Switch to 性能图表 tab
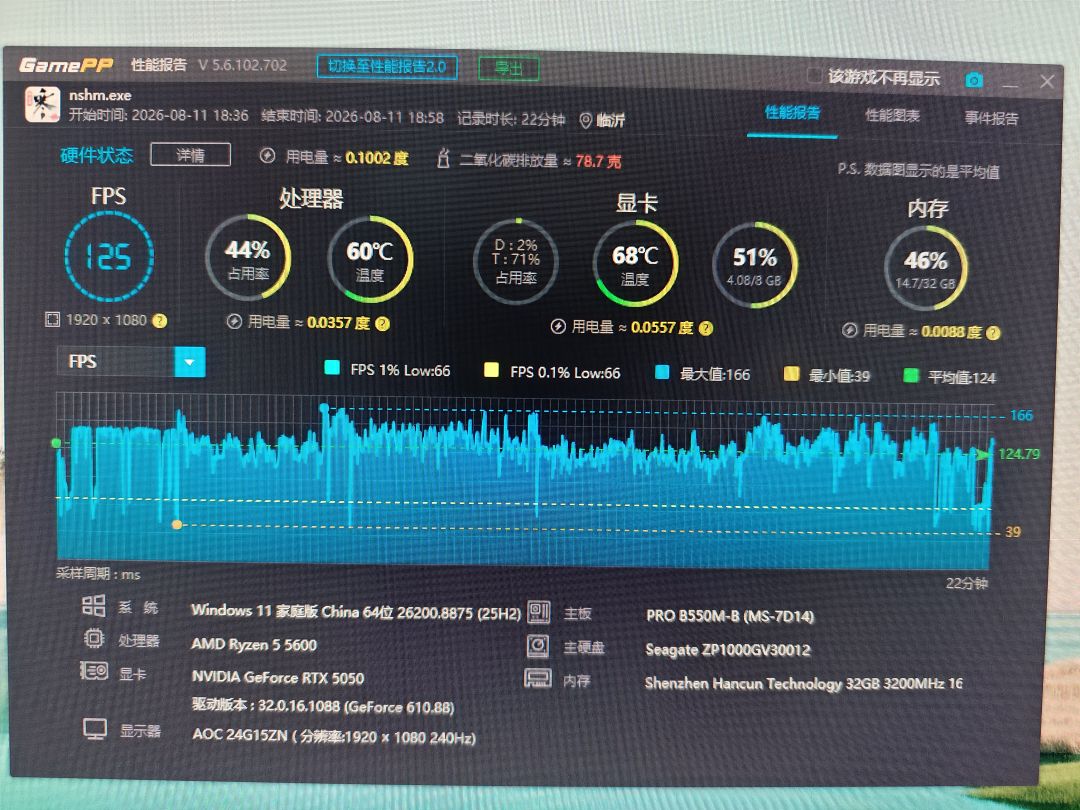Image resolution: width=1080 pixels, height=810 pixels. point(893,115)
